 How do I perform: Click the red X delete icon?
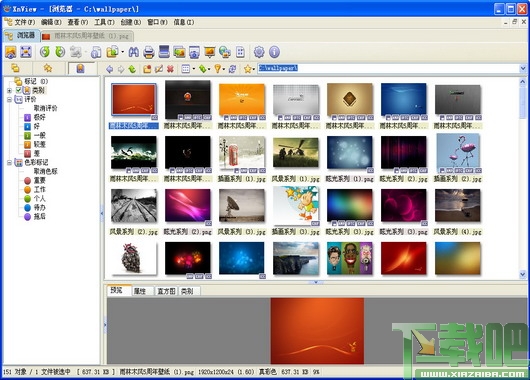[x=170, y=69]
